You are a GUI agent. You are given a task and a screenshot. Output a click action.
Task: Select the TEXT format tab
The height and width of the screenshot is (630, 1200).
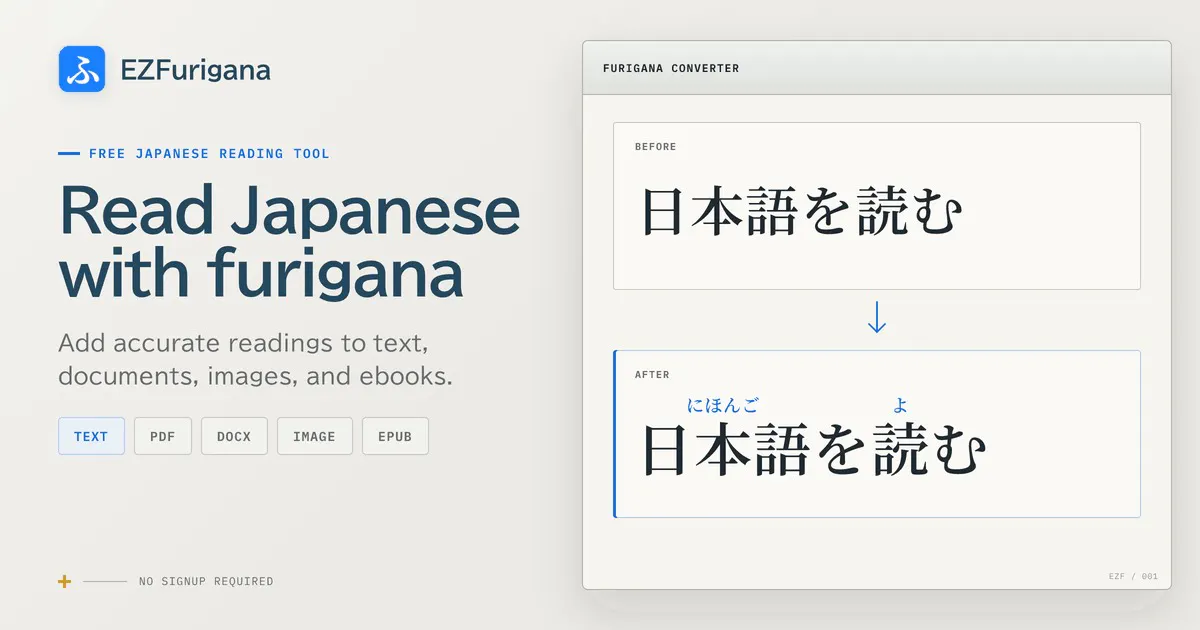91,436
